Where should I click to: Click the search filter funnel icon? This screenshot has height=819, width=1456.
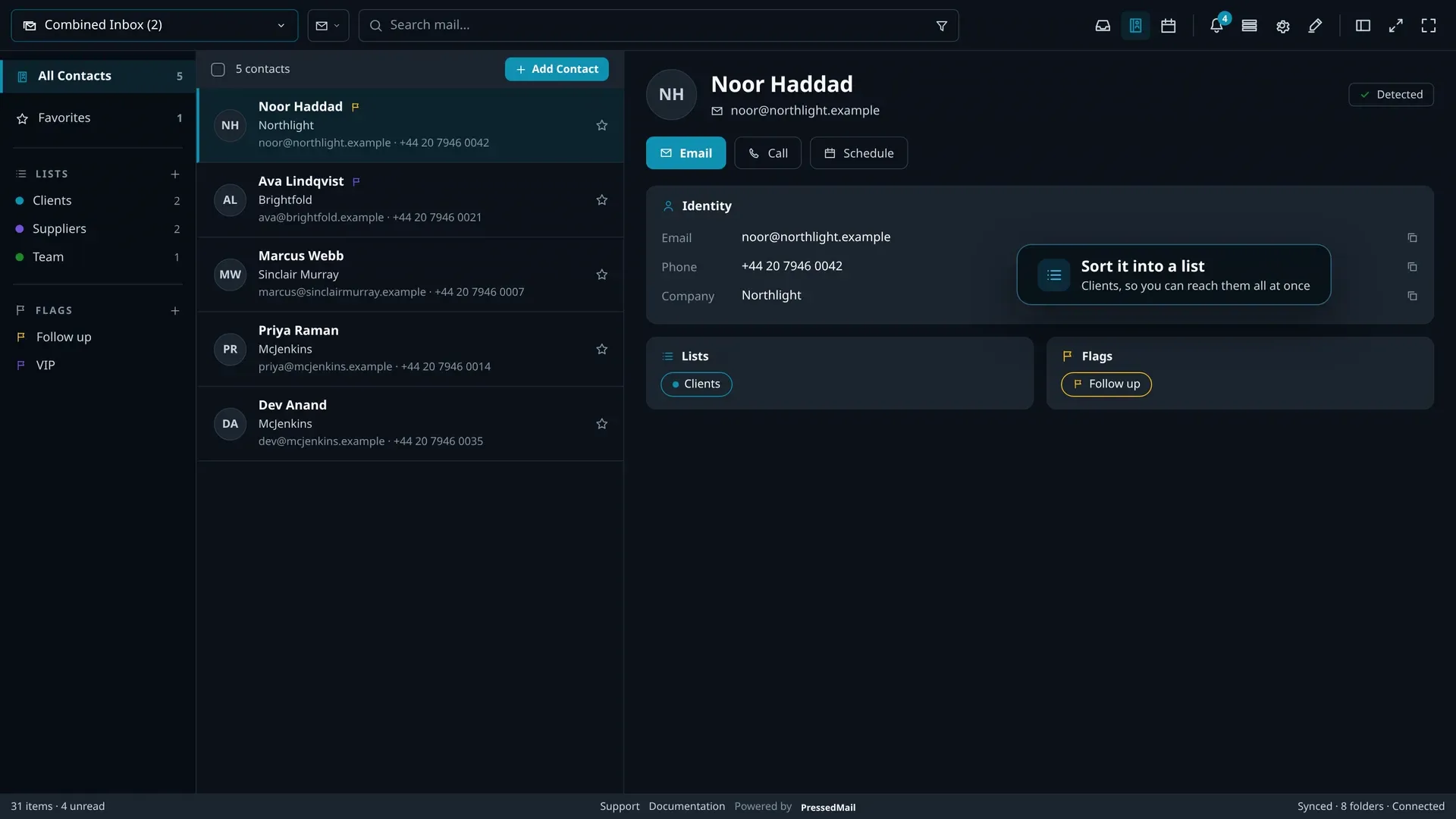point(941,26)
